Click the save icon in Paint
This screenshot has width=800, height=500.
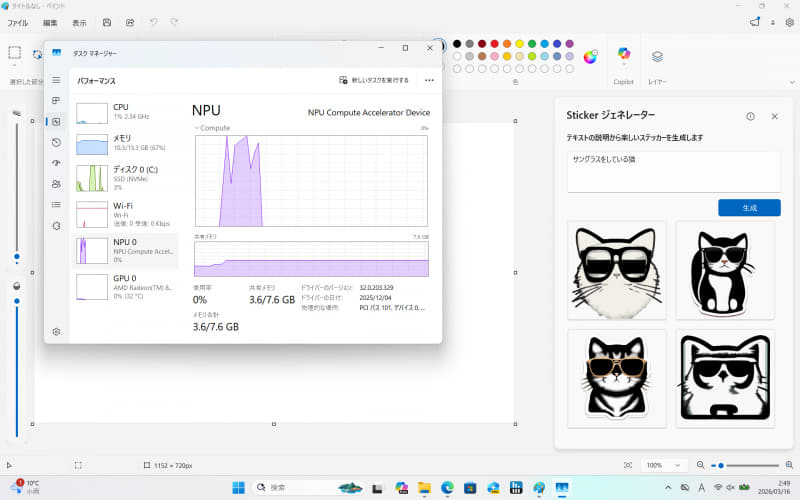pyautogui.click(x=107, y=22)
